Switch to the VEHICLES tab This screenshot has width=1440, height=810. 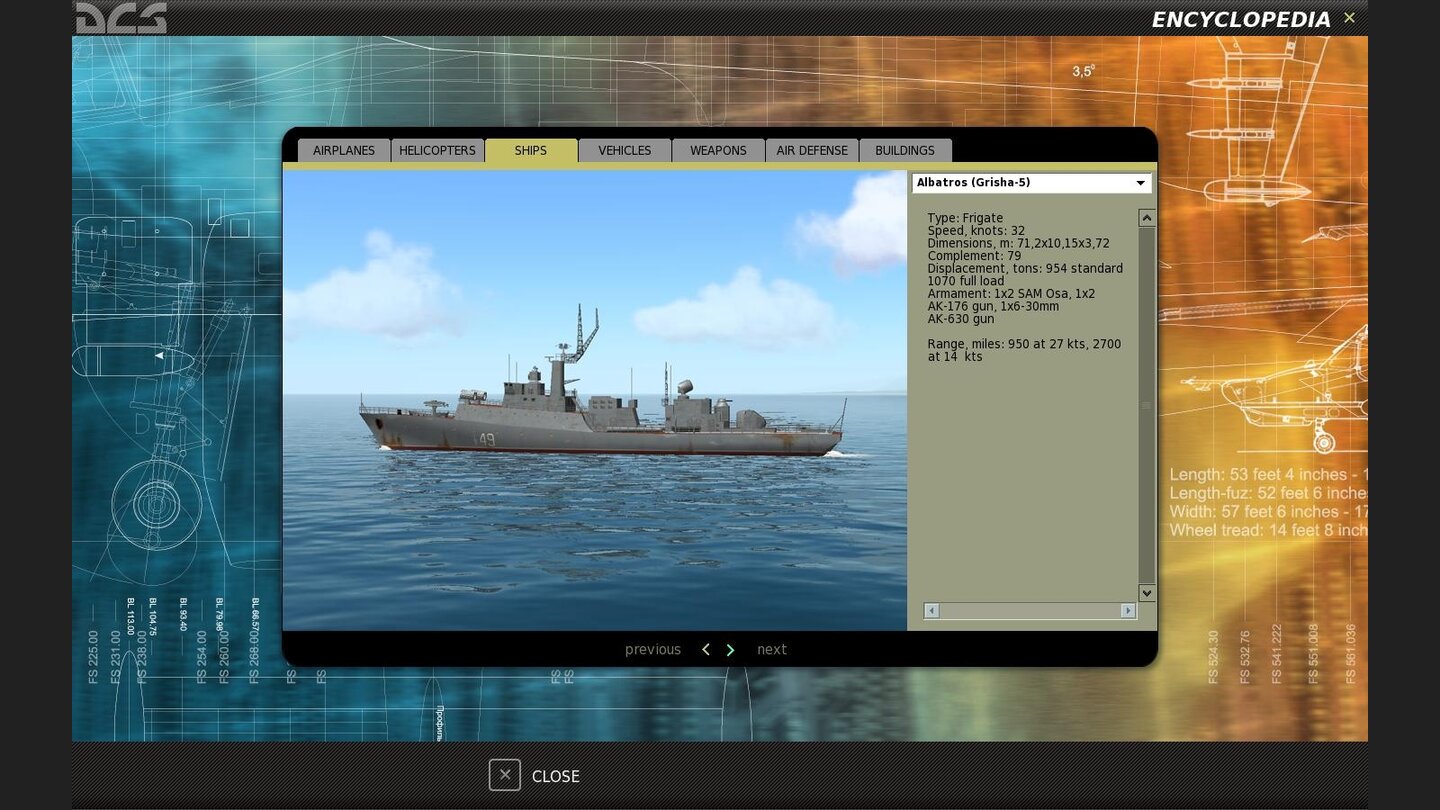pyautogui.click(x=625, y=150)
